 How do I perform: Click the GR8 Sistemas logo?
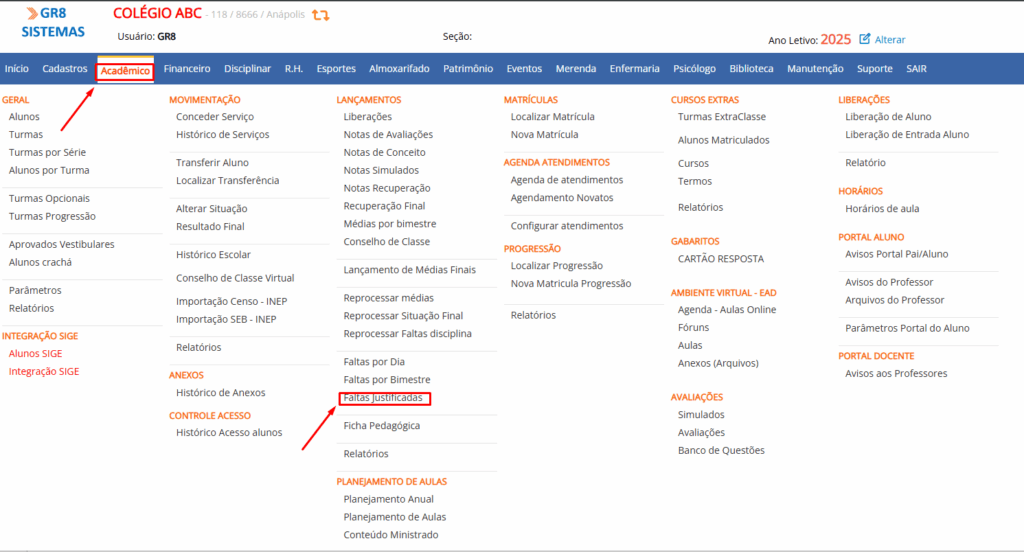point(53,22)
